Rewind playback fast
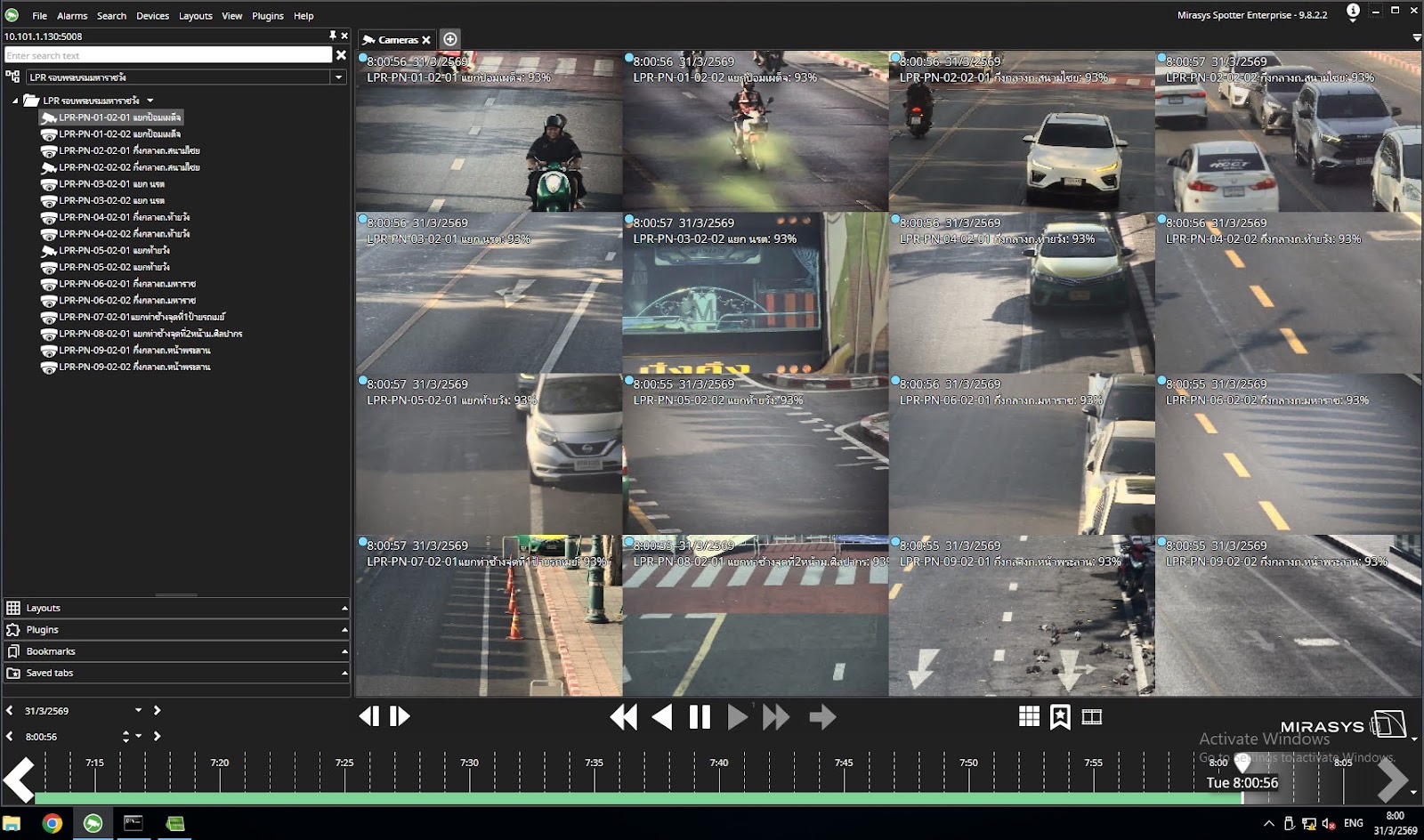Image resolution: width=1424 pixels, height=840 pixels. (x=624, y=717)
